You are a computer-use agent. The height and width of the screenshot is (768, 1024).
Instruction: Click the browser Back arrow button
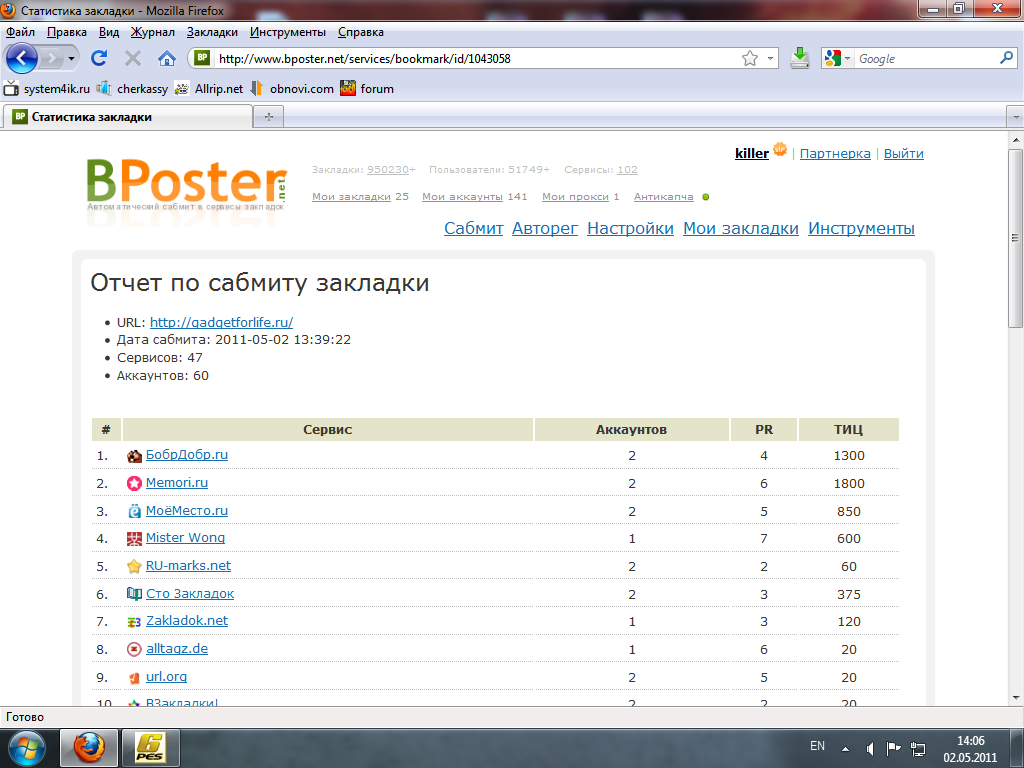pos(22,58)
